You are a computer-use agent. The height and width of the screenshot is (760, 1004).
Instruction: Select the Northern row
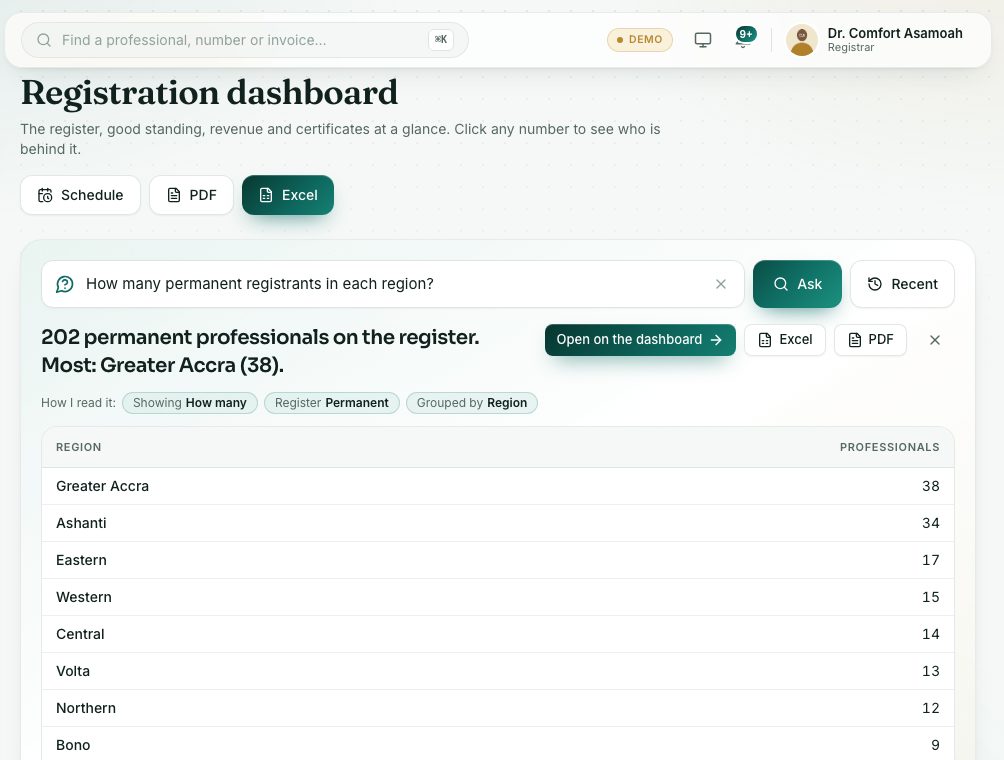pos(498,708)
